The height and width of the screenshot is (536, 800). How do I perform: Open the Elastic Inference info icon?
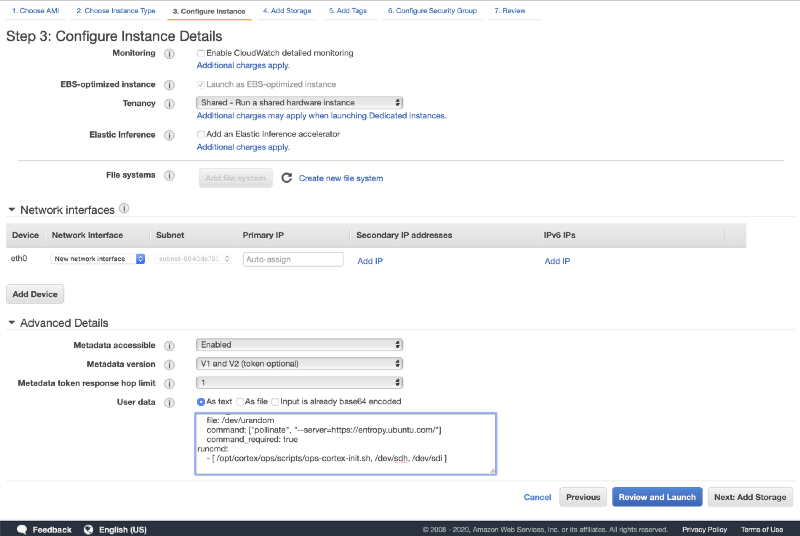point(169,135)
